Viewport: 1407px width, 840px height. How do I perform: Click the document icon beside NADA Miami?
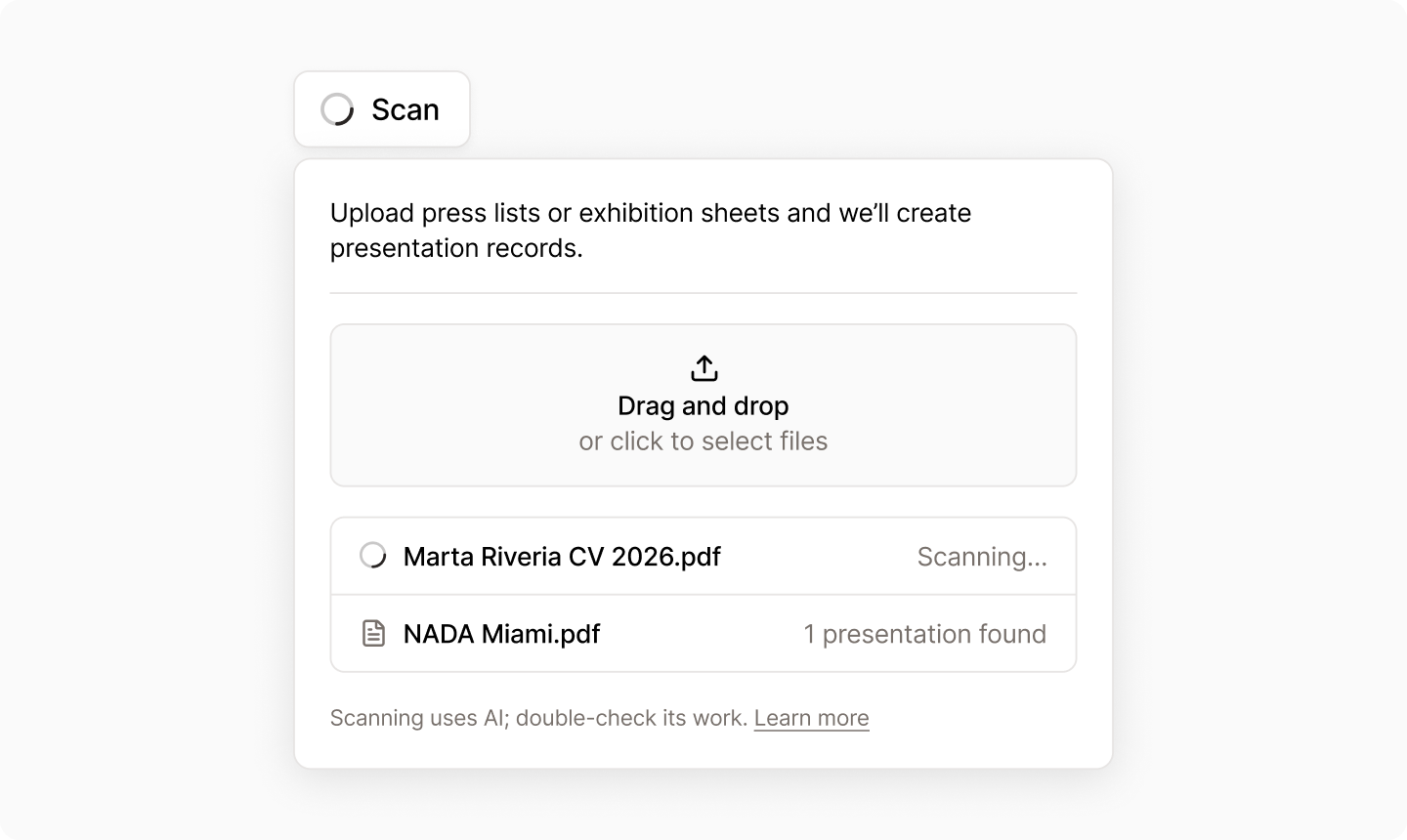coord(373,633)
